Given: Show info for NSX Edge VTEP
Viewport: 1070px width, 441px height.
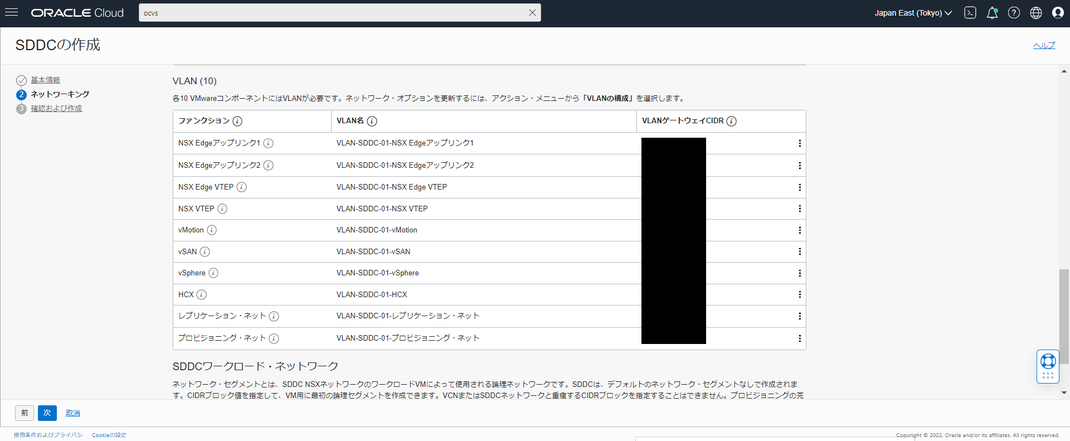Looking at the screenshot, I should point(242,187).
